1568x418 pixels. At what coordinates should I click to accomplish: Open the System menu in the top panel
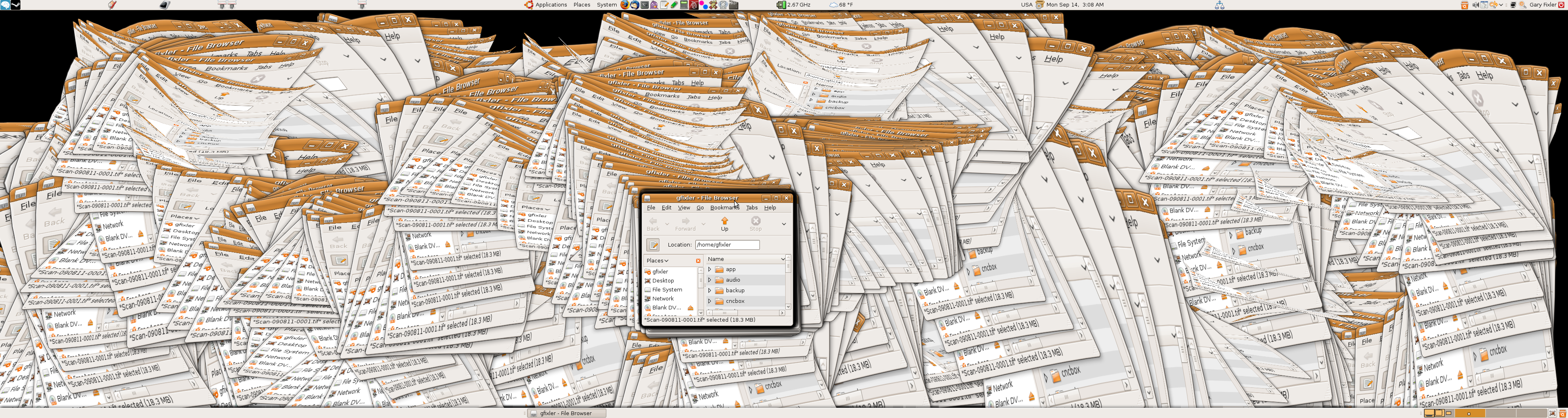[x=607, y=5]
